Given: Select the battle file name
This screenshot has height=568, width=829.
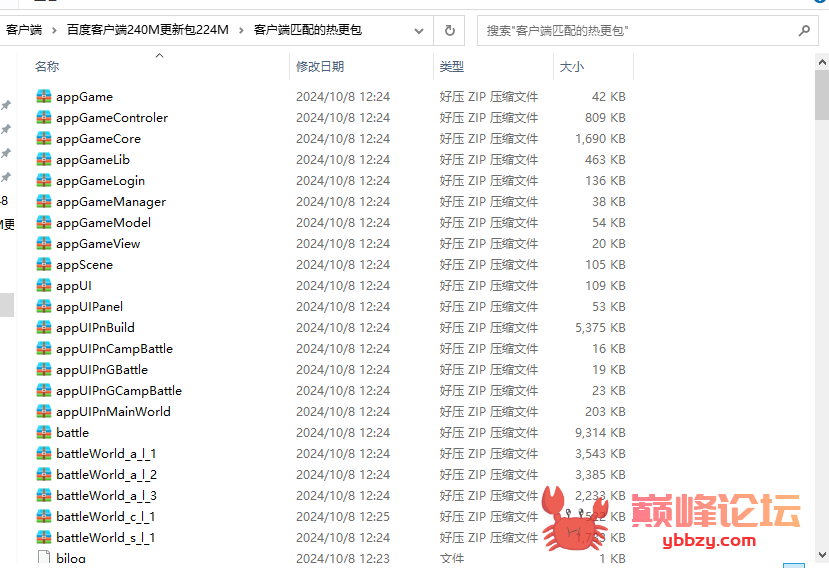Looking at the screenshot, I should pos(72,432).
